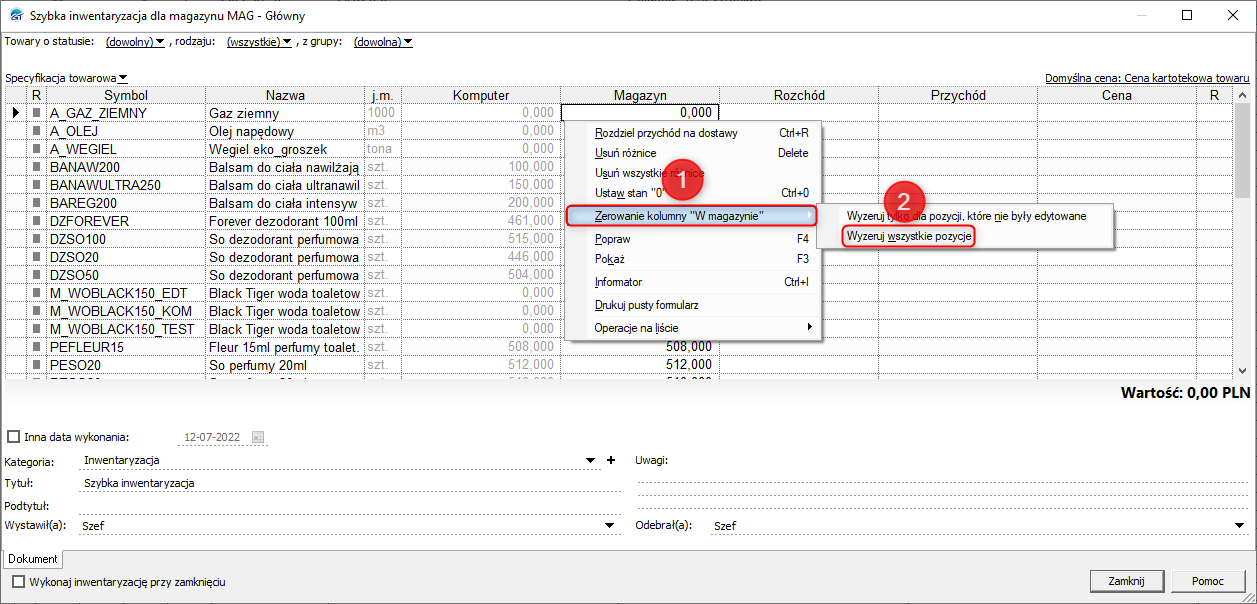Check 'Wykonaj inwentaryzację przy zamknięciu'
The height and width of the screenshot is (604, 1257).
[18, 581]
